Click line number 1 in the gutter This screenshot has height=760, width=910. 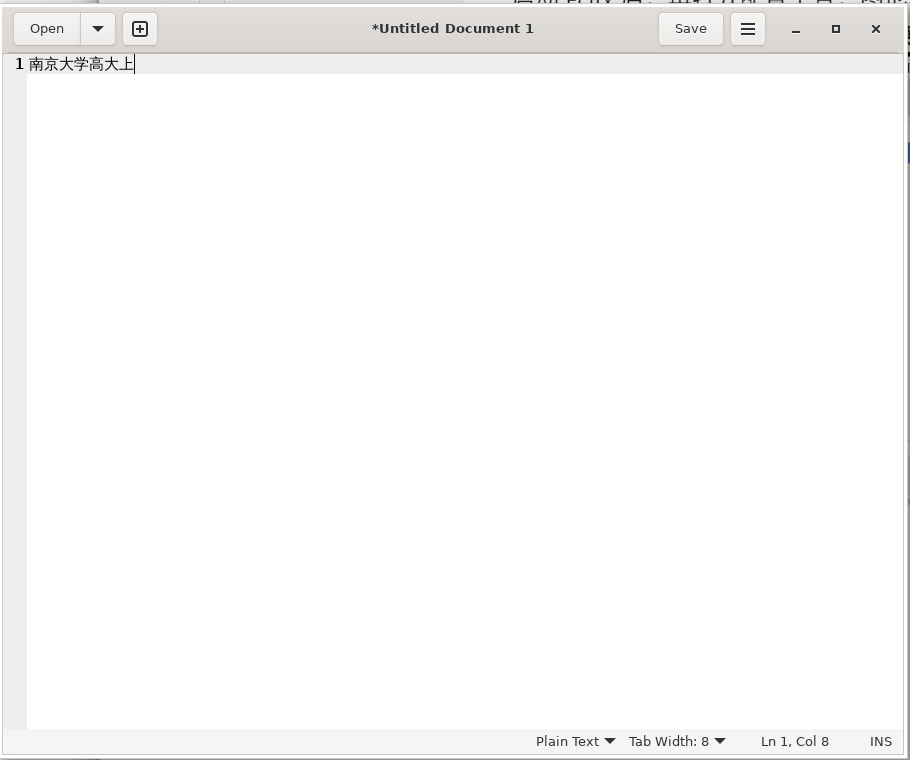point(19,64)
